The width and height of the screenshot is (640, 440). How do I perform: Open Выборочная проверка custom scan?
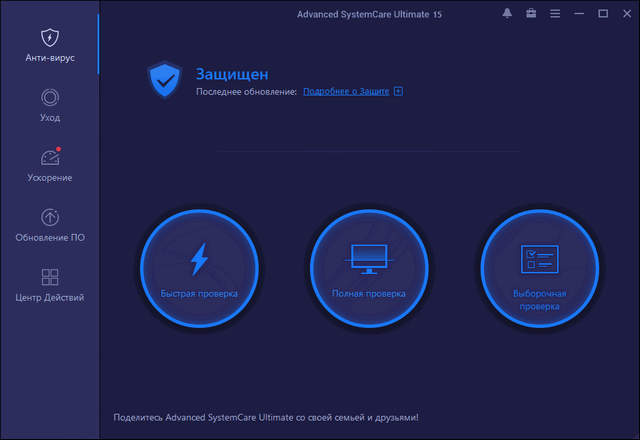(539, 268)
